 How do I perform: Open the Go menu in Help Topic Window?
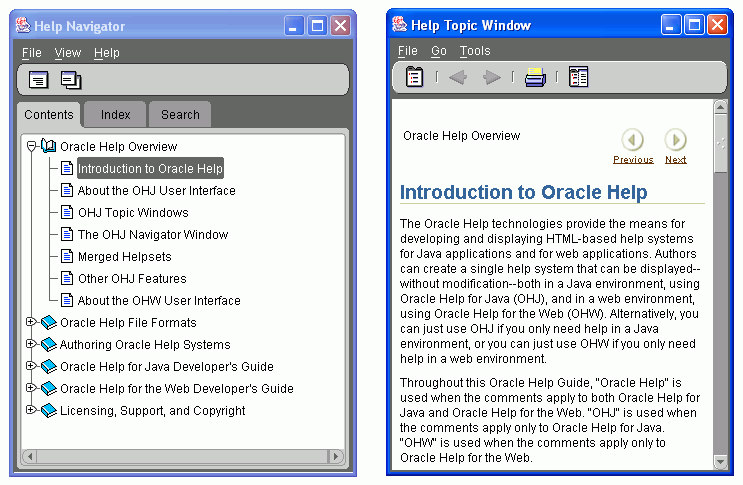pos(439,51)
